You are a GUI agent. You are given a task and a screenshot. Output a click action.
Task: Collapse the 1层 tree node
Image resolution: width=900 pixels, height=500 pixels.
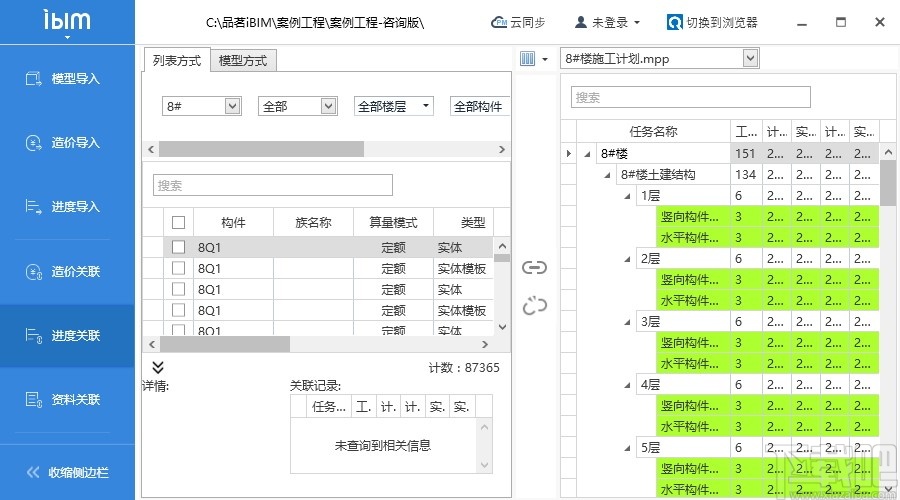(627, 196)
